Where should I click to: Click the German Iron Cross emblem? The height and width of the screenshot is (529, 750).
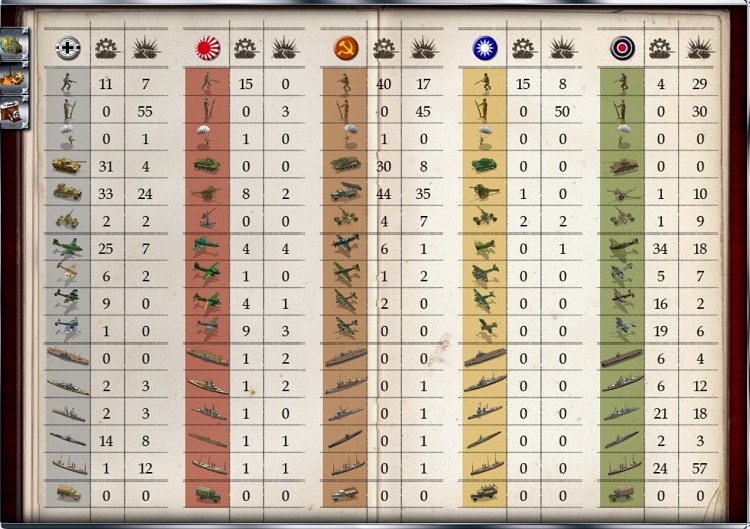(x=67, y=48)
